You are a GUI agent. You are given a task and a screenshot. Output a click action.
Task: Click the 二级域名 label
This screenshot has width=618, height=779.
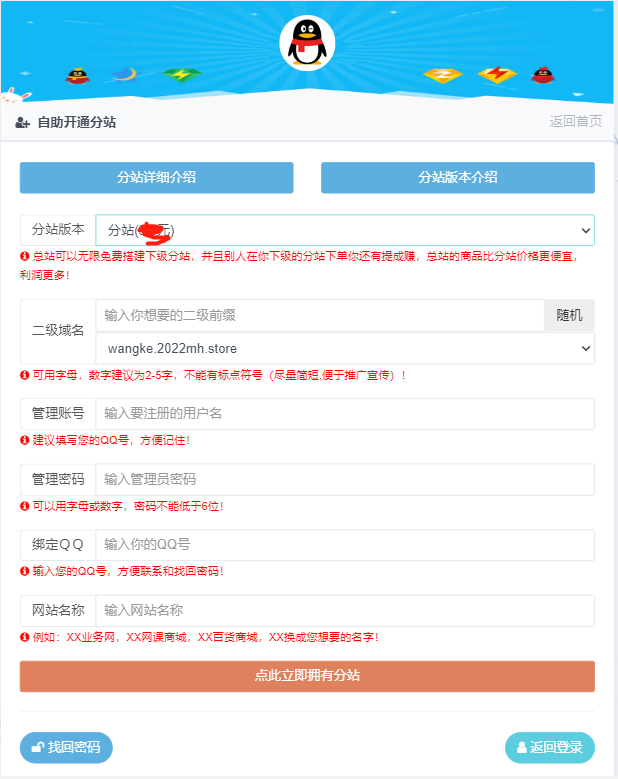tap(58, 331)
